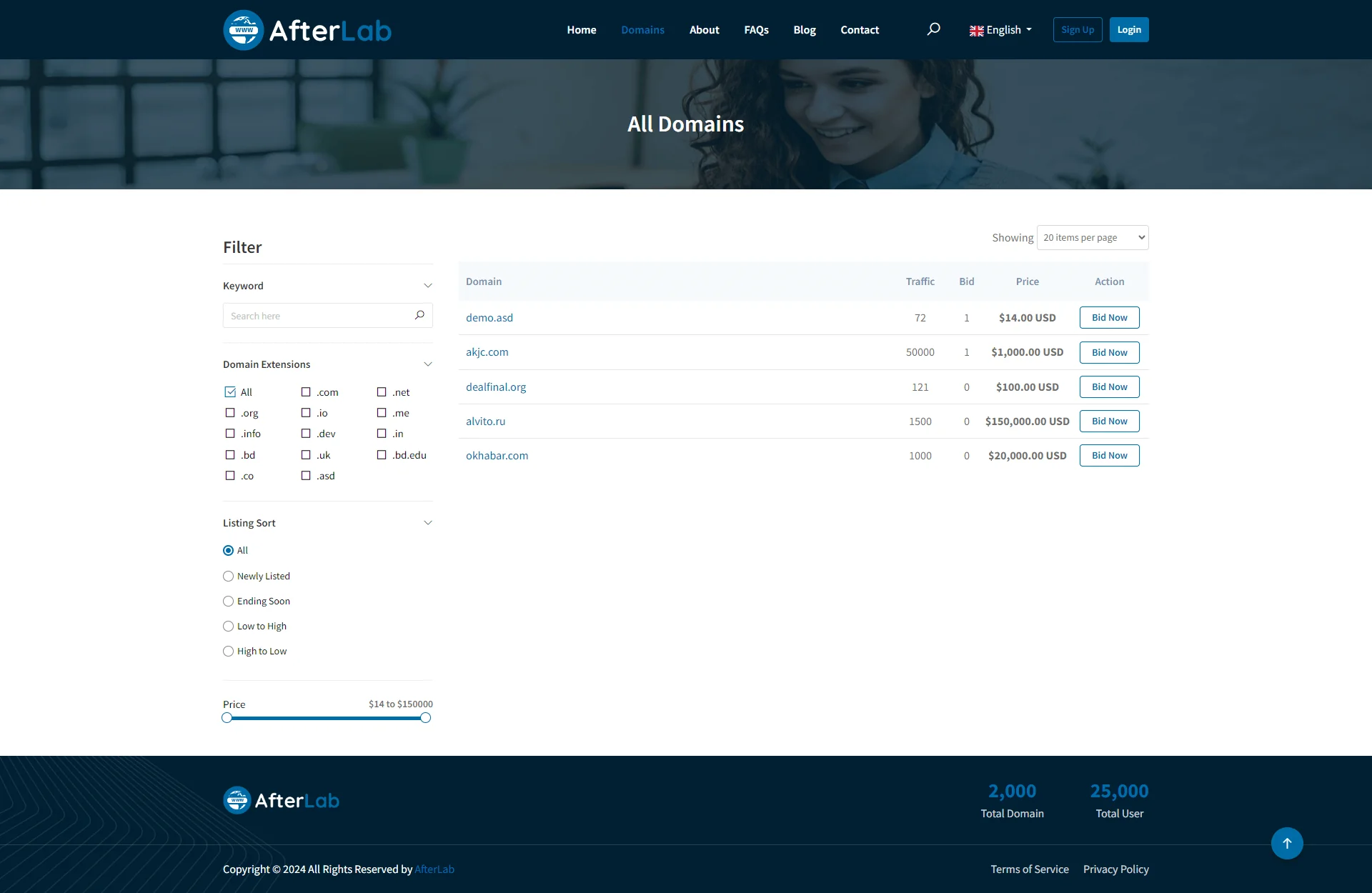1372x893 pixels.
Task: Open the items per page dropdown
Action: 1093,238
